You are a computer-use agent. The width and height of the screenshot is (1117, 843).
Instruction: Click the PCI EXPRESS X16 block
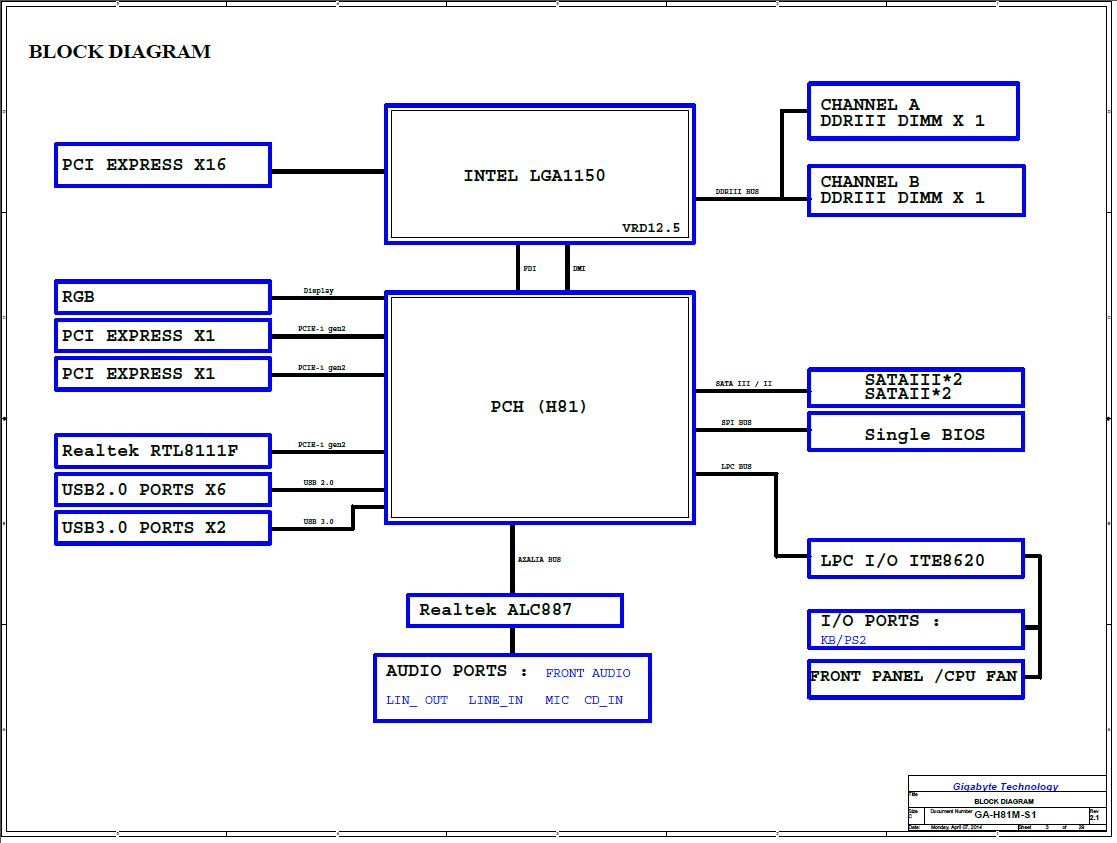162,165
